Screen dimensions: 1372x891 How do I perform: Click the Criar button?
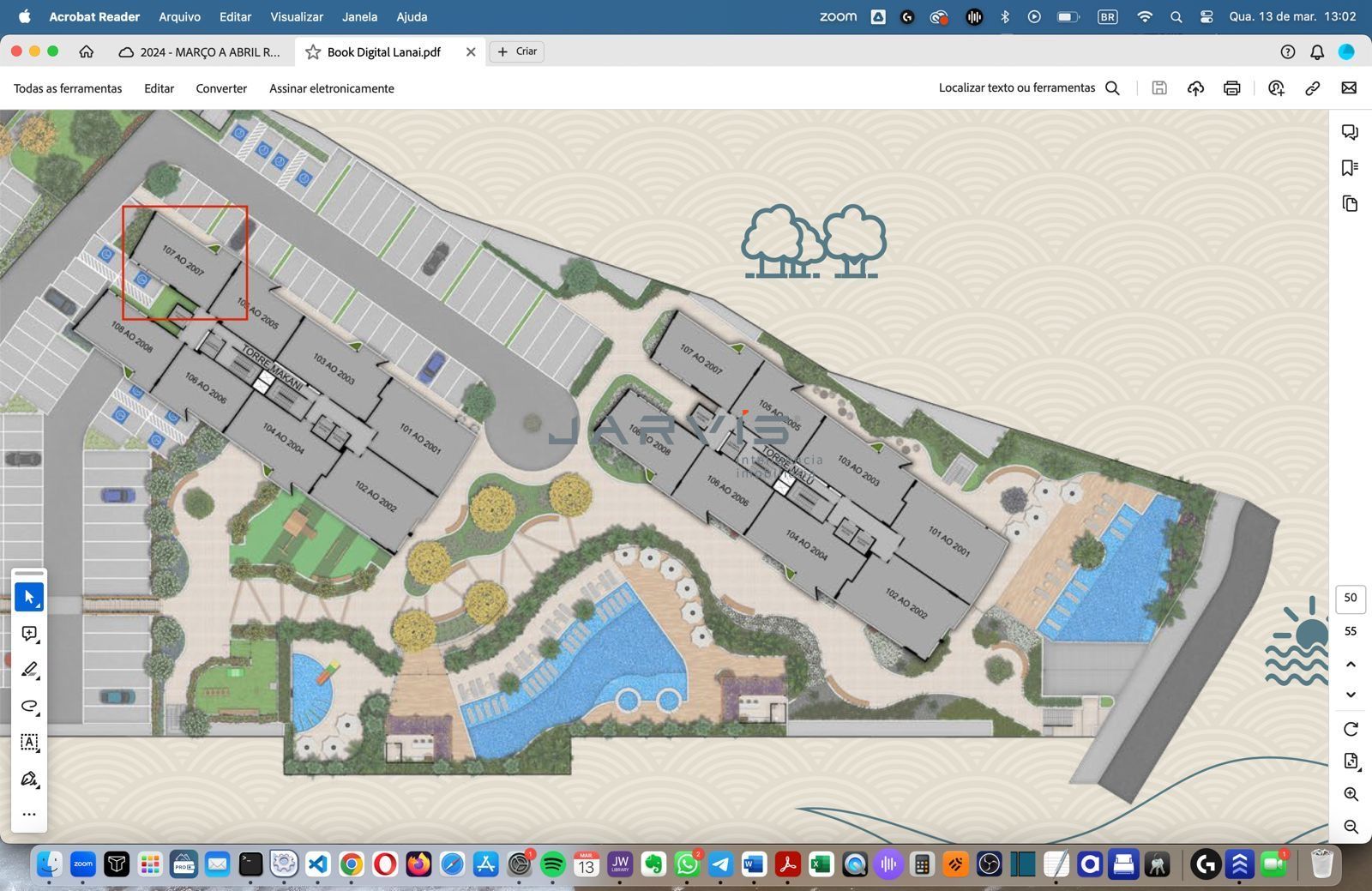[517, 51]
